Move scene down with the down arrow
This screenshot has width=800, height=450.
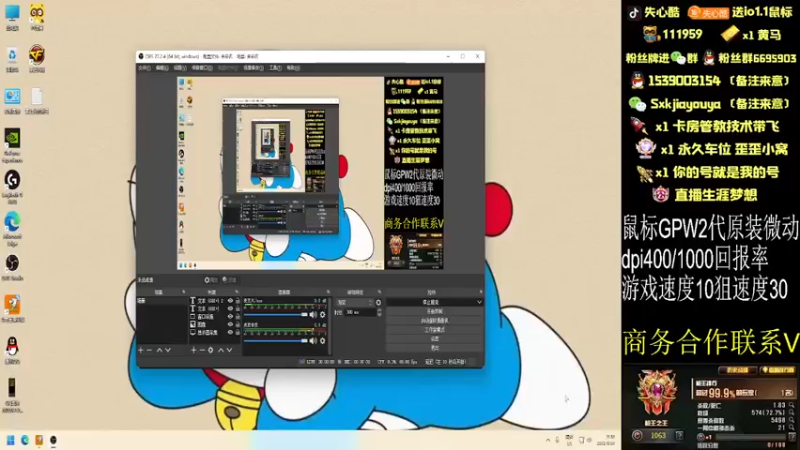point(168,350)
